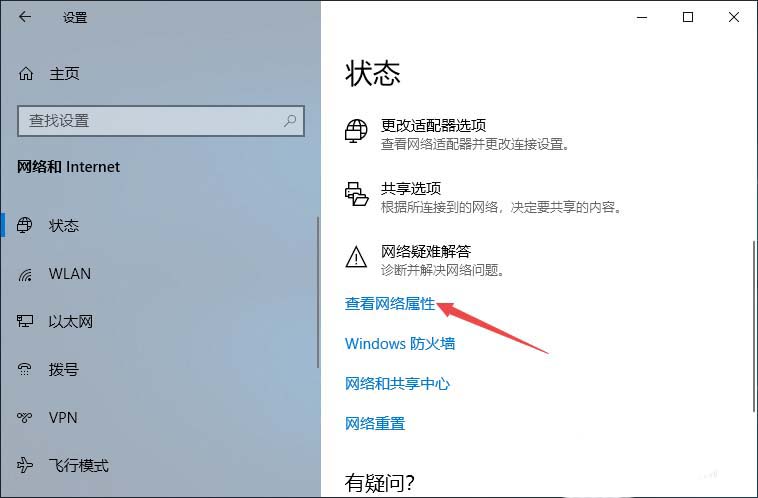This screenshot has height=498, width=758.
Task: Open the 查看网络属性 link
Action: (x=390, y=304)
